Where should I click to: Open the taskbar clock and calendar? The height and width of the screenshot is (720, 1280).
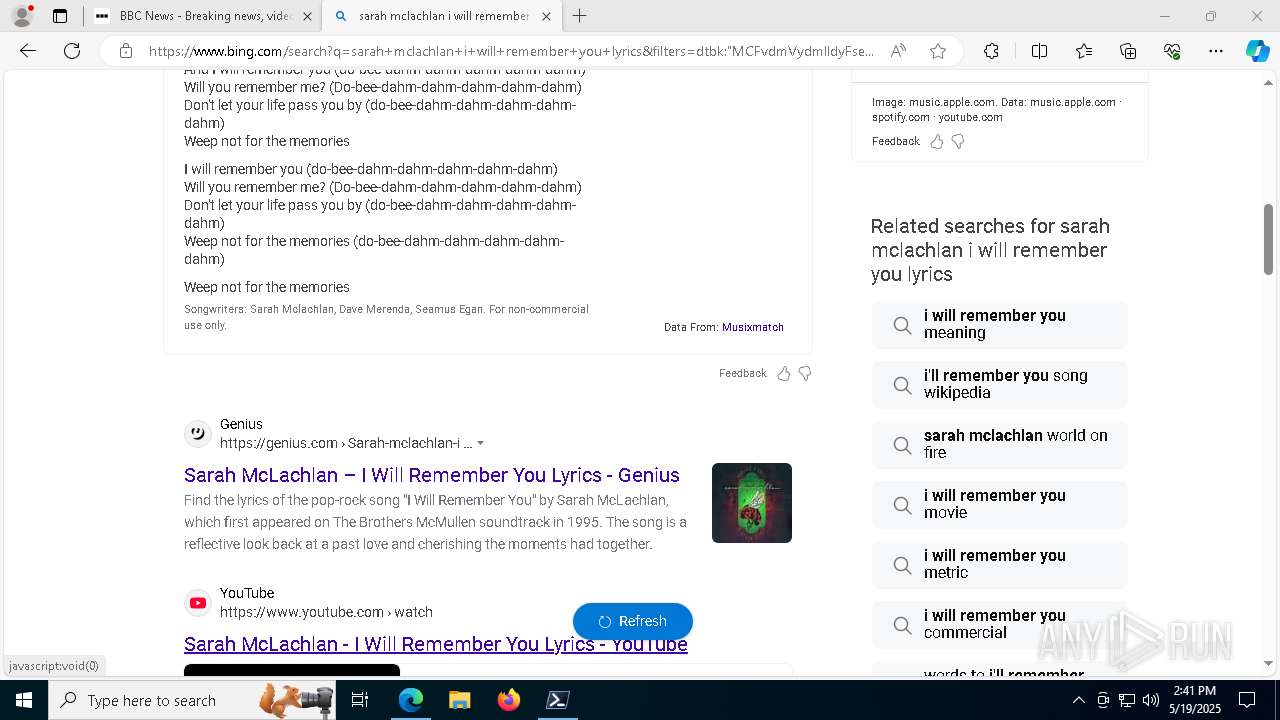[1194, 700]
